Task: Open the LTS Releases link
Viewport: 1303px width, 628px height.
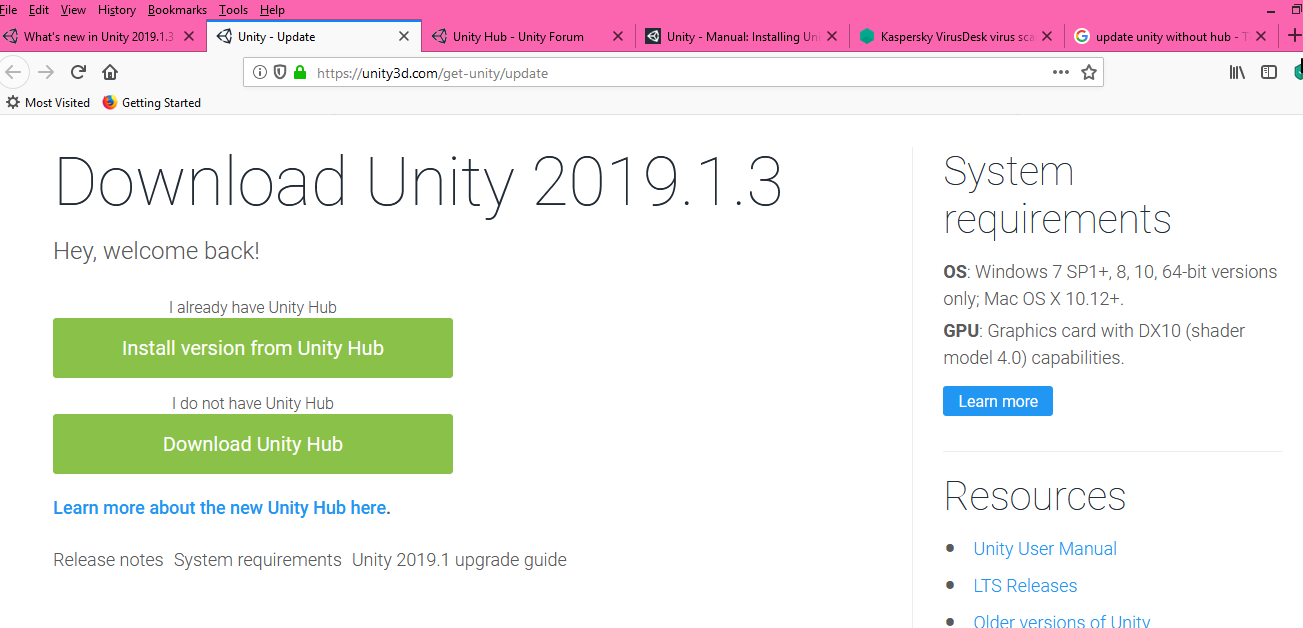Action: pyautogui.click(x=1025, y=585)
